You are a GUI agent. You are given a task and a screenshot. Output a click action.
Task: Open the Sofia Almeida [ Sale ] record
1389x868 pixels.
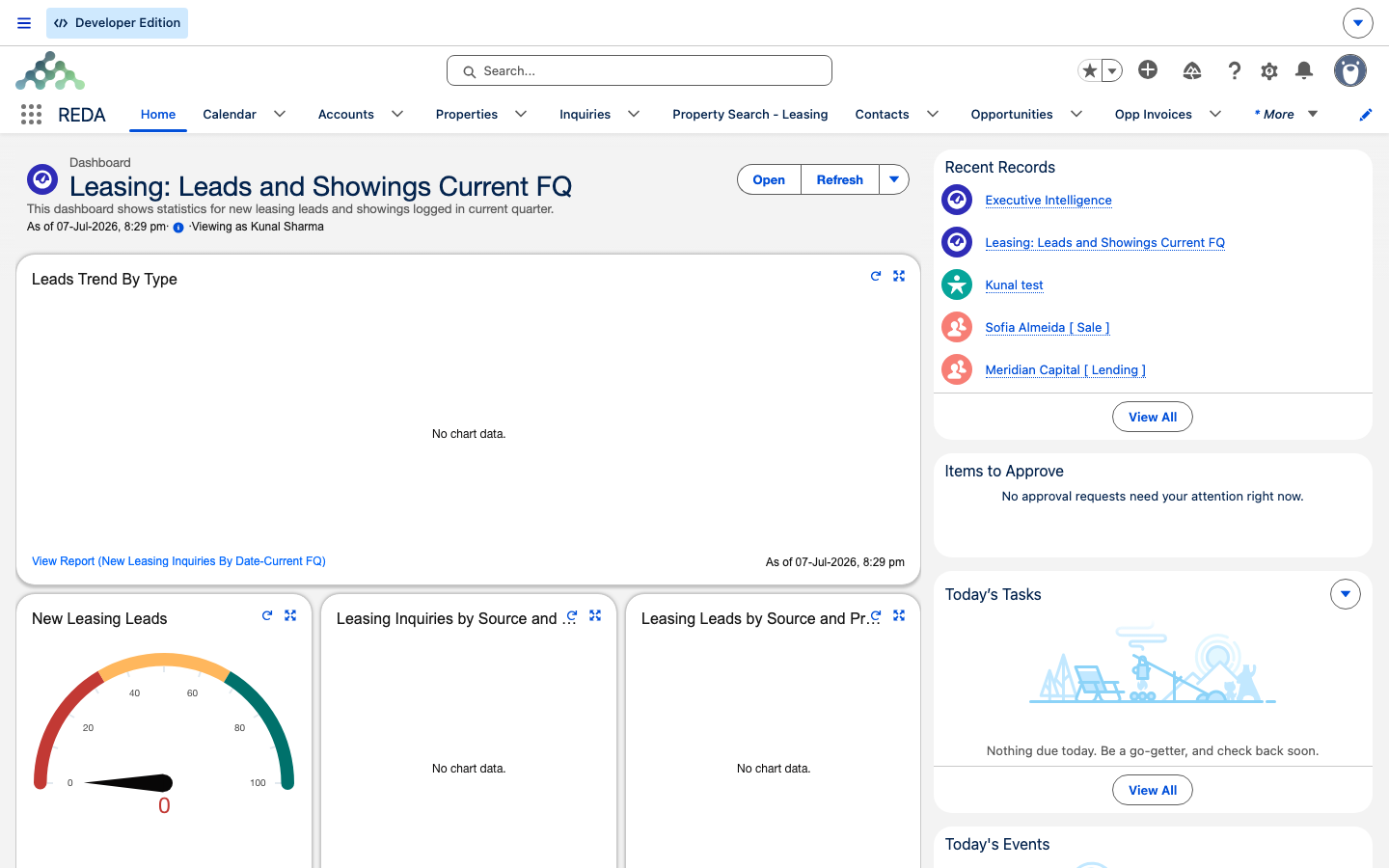tap(1048, 327)
